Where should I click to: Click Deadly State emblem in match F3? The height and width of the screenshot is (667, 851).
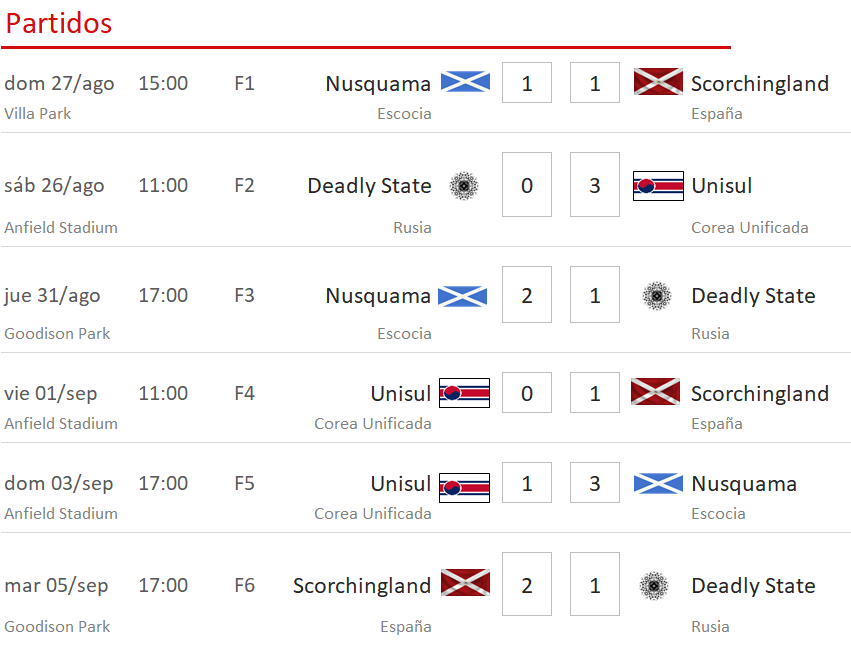(x=657, y=296)
